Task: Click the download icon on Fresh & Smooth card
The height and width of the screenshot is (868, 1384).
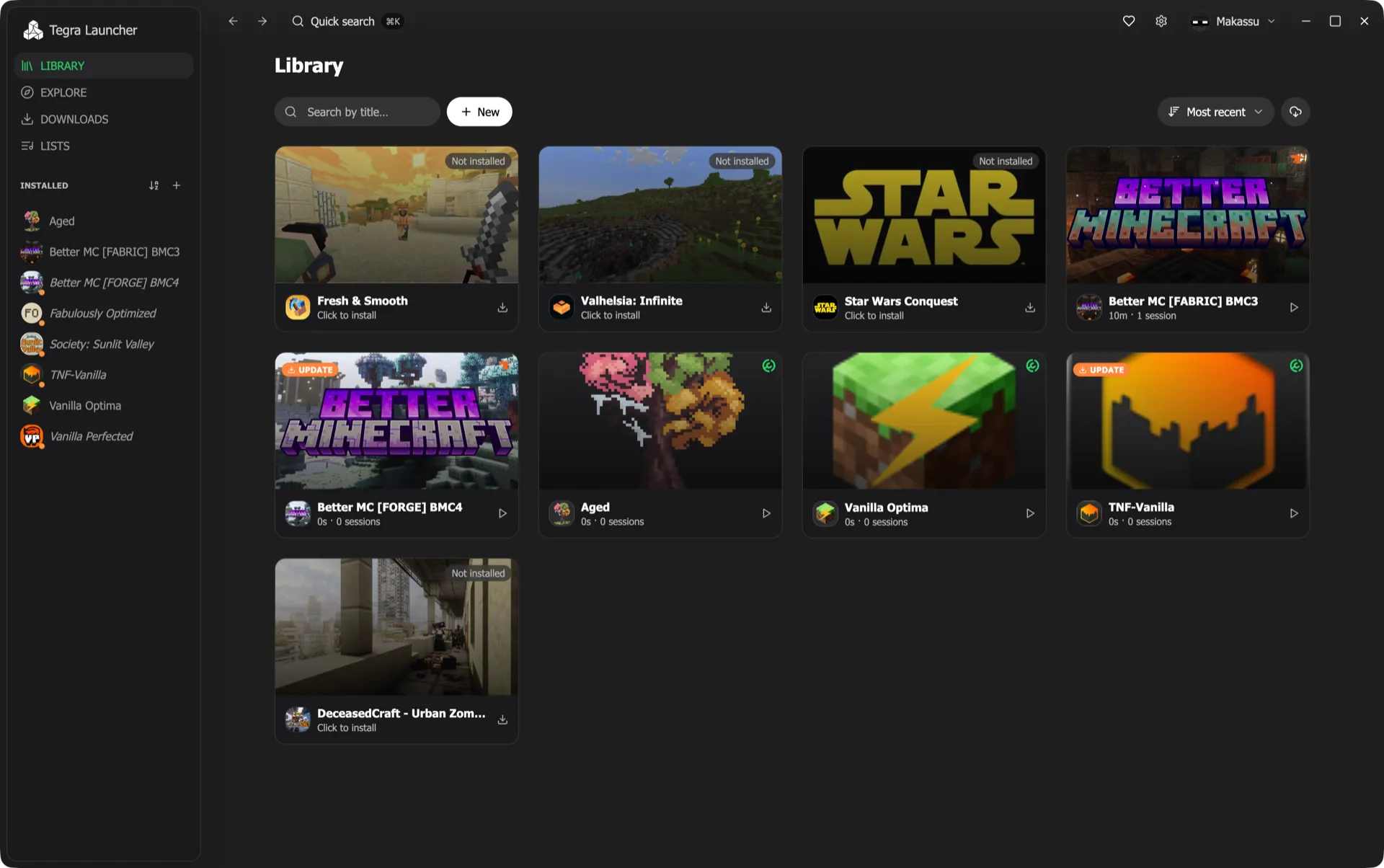Action: point(502,308)
